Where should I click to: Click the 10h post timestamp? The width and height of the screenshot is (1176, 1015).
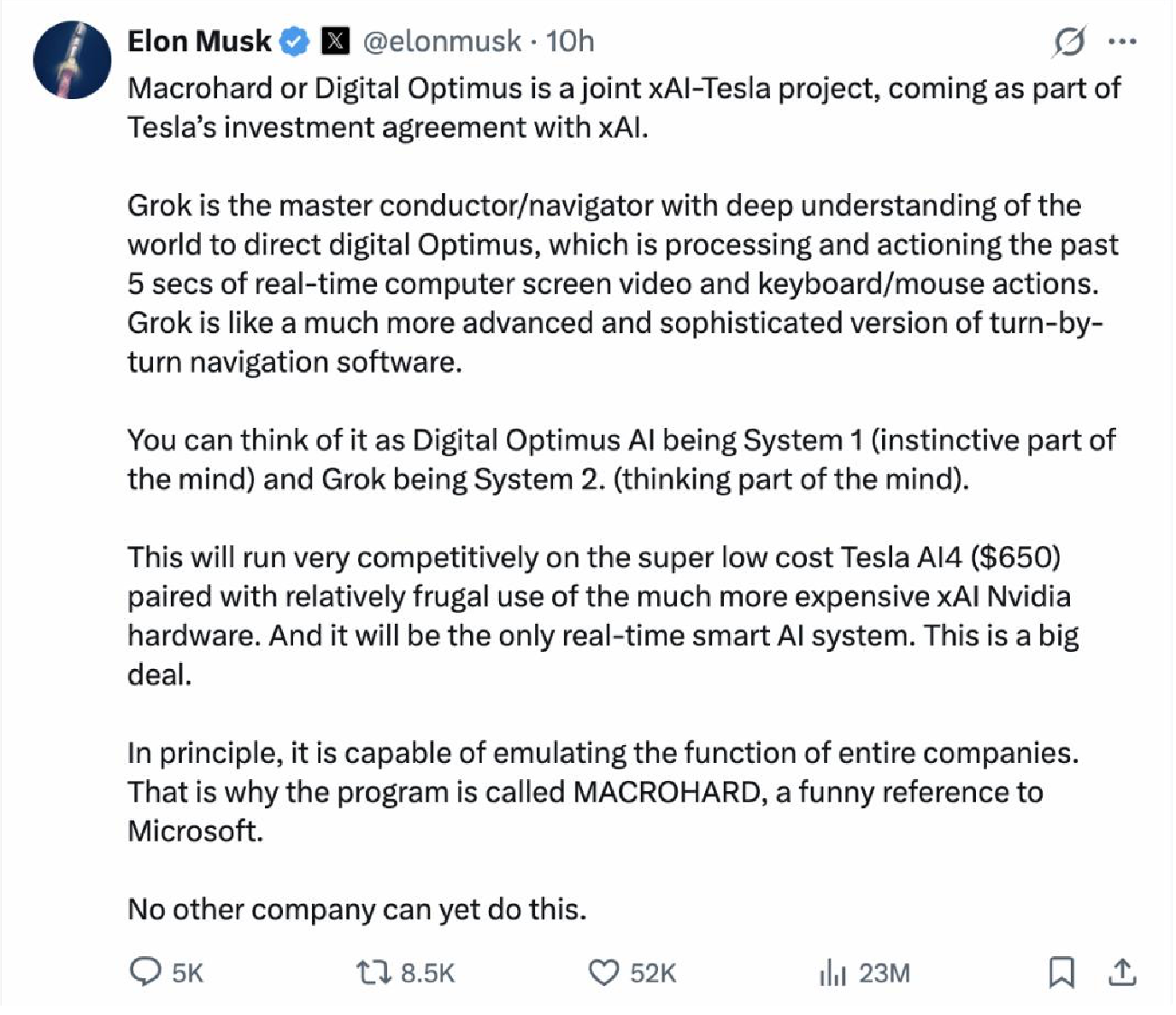tap(570, 41)
